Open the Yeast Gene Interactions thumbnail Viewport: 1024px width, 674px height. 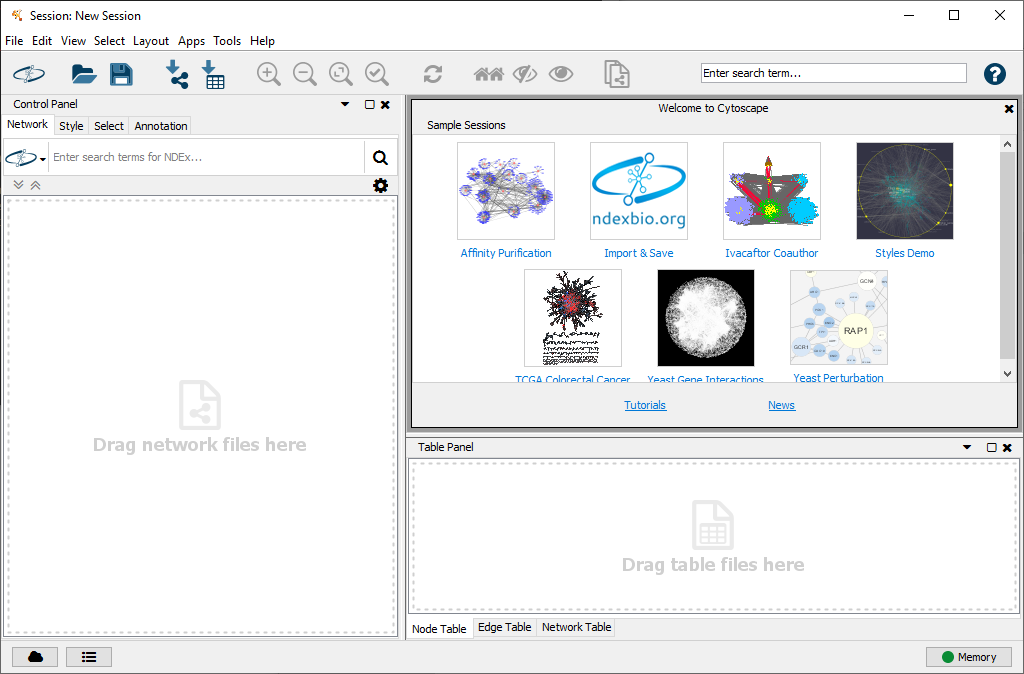click(705, 318)
